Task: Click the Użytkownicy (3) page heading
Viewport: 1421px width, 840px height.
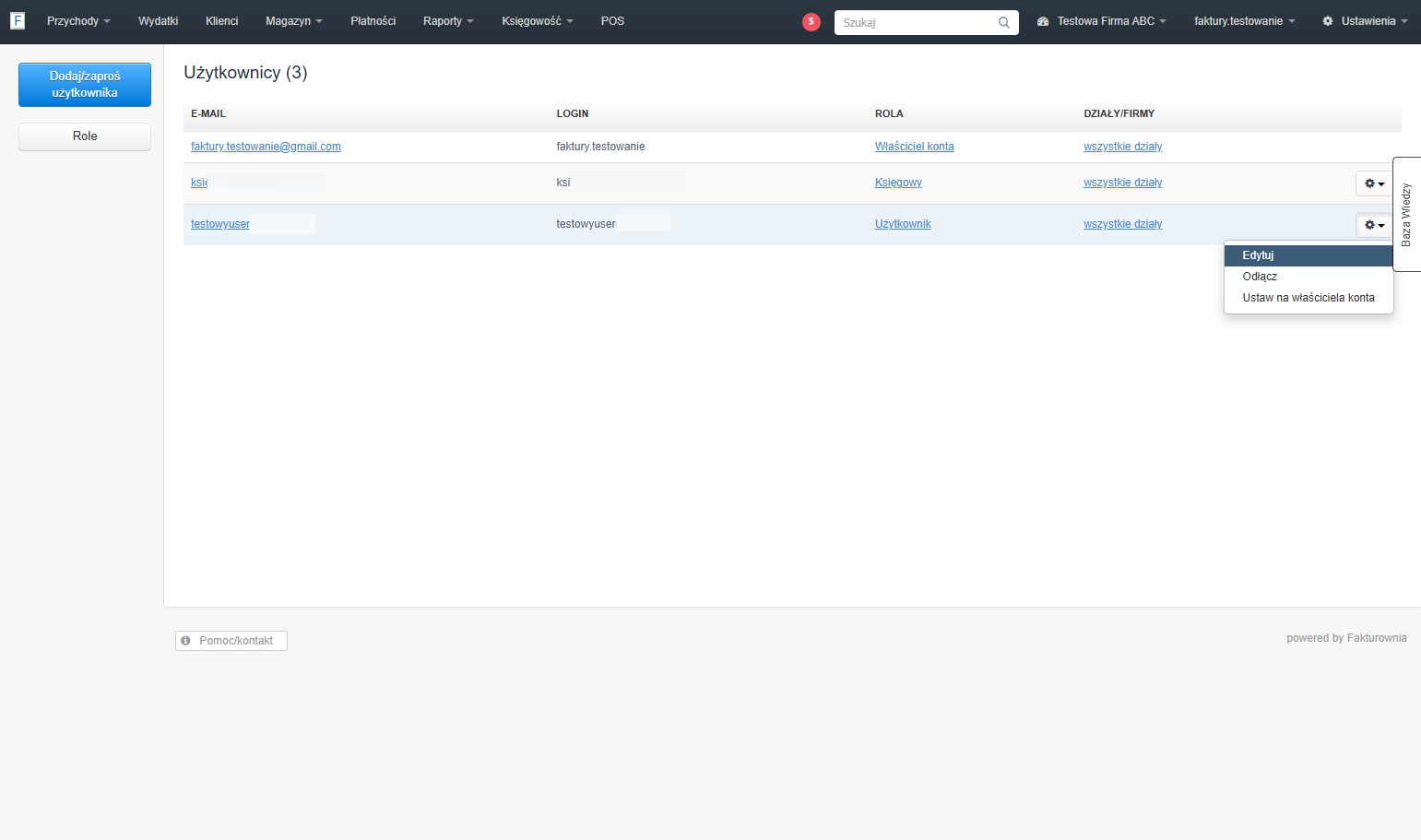Action: click(x=245, y=73)
